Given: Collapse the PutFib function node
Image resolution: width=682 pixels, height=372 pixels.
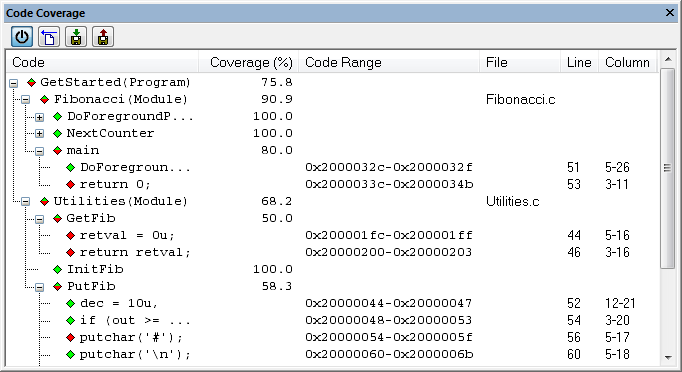Looking at the screenshot, I should point(39,287).
